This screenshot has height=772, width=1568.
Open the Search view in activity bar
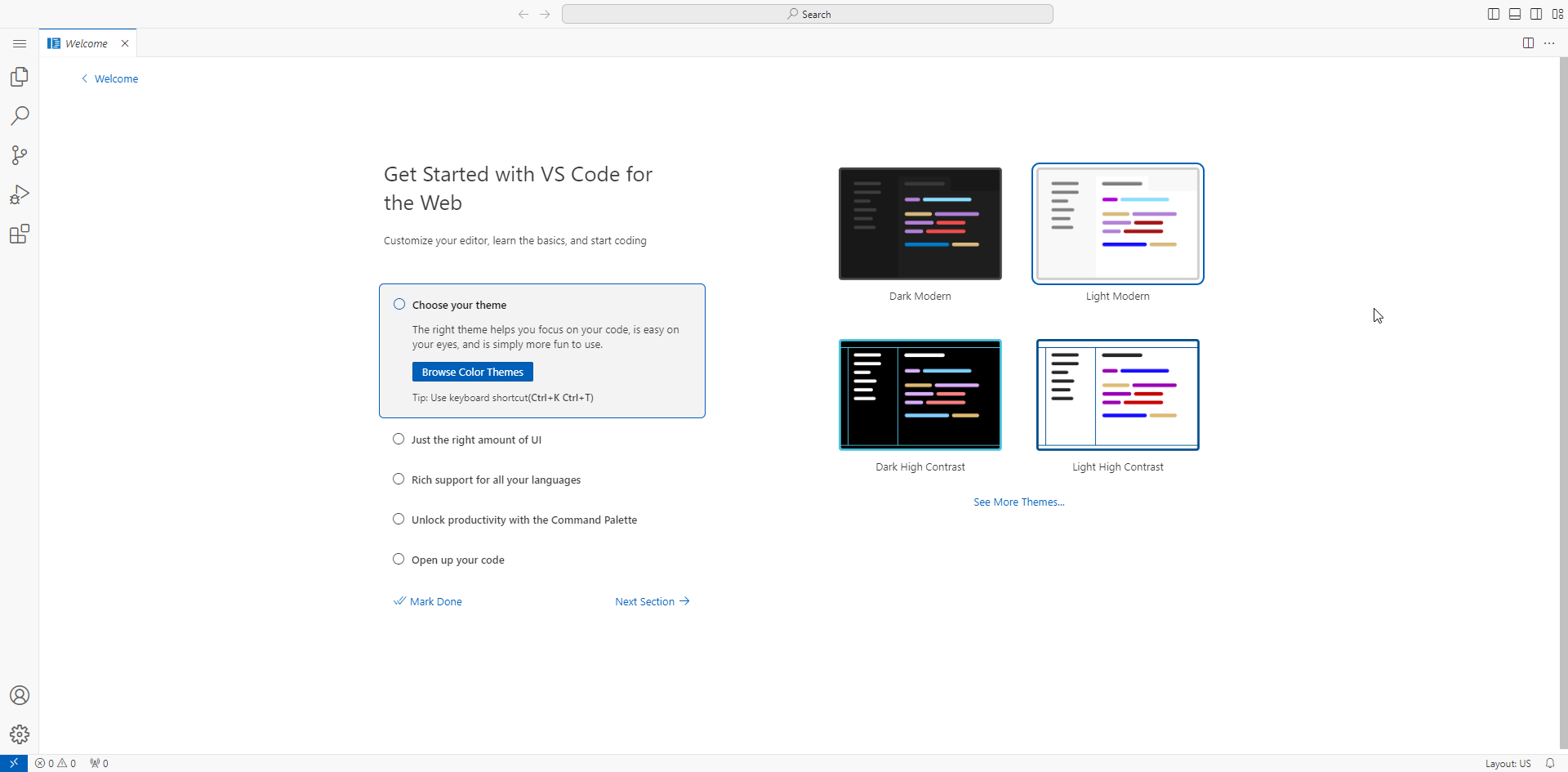point(20,116)
